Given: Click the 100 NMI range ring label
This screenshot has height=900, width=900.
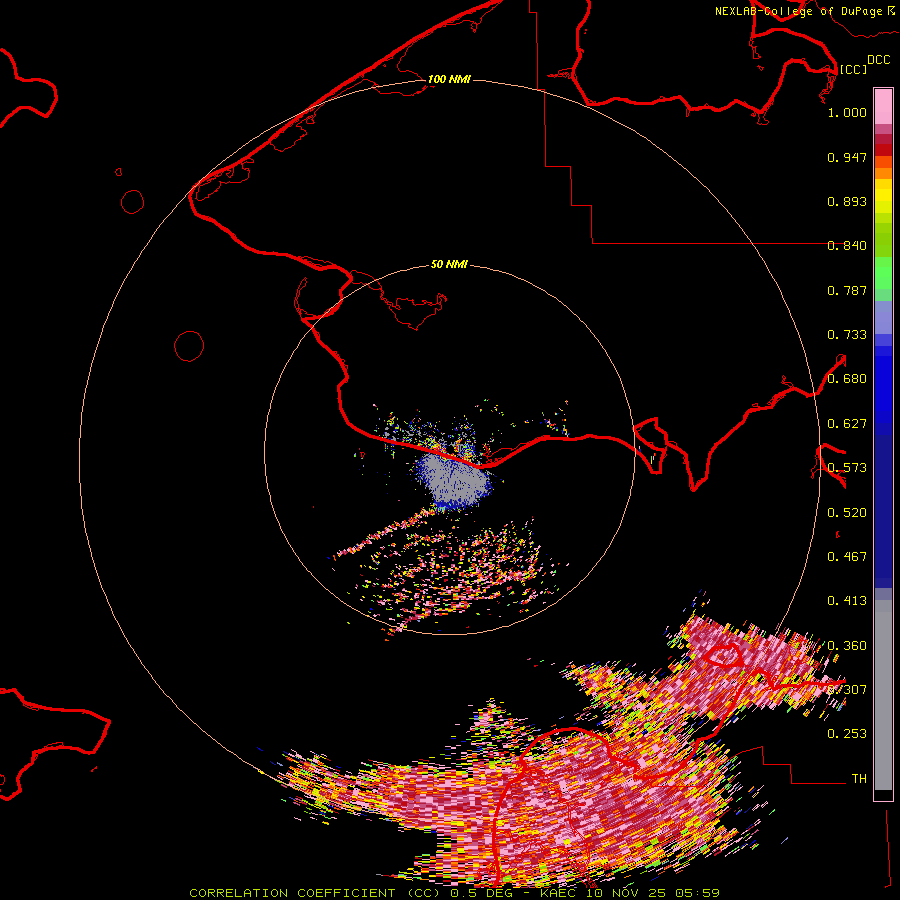Looking at the screenshot, I should [x=449, y=79].
